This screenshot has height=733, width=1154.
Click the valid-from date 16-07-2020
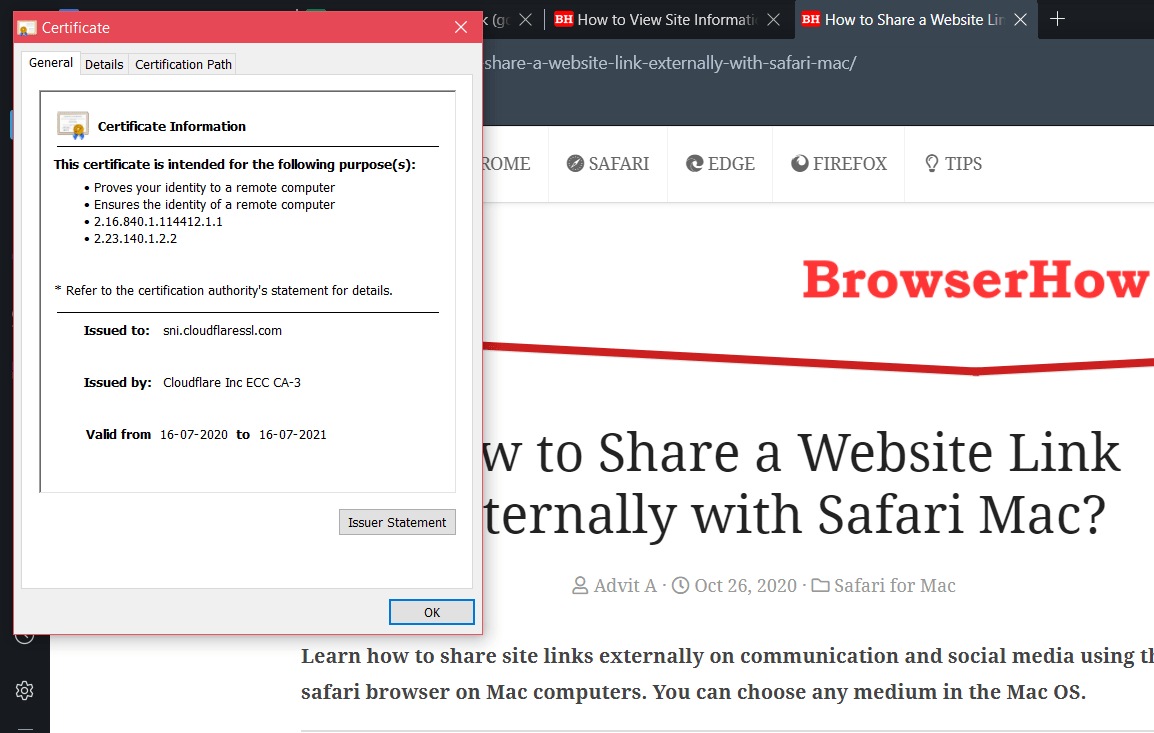click(x=194, y=435)
